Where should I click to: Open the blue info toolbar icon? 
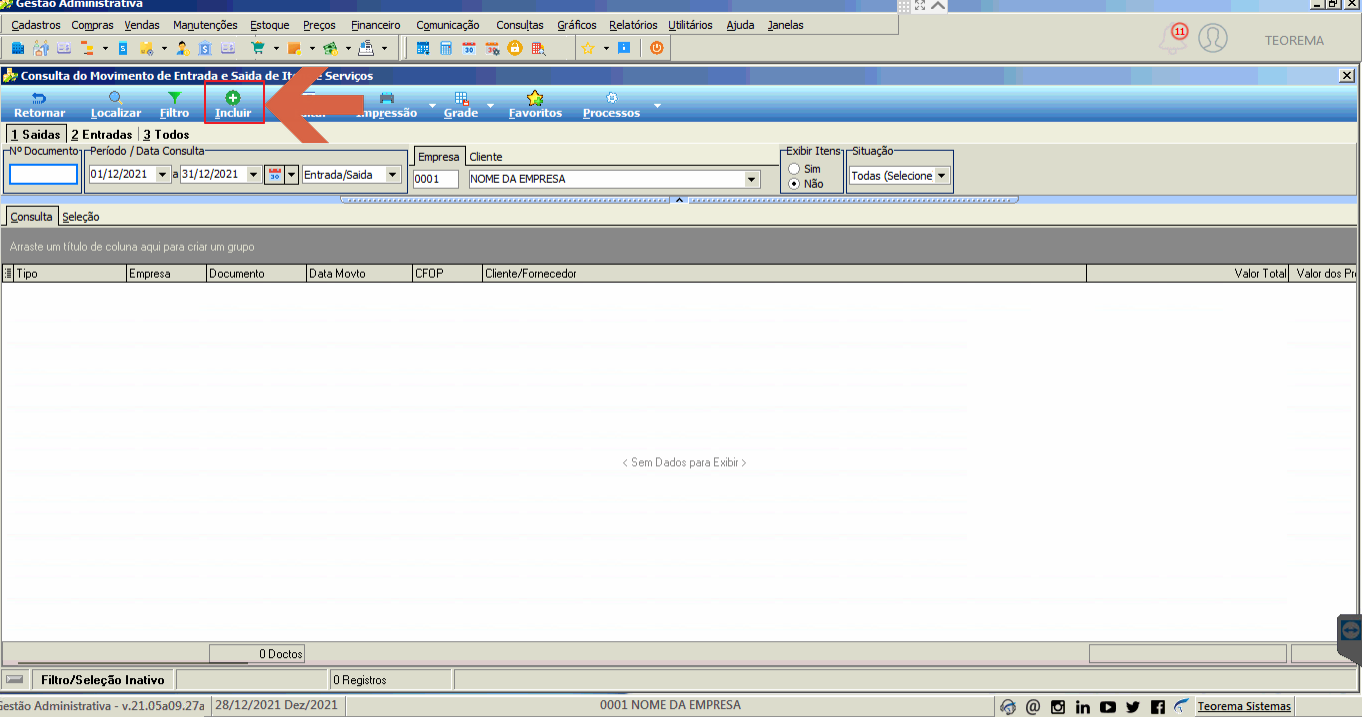click(x=624, y=47)
